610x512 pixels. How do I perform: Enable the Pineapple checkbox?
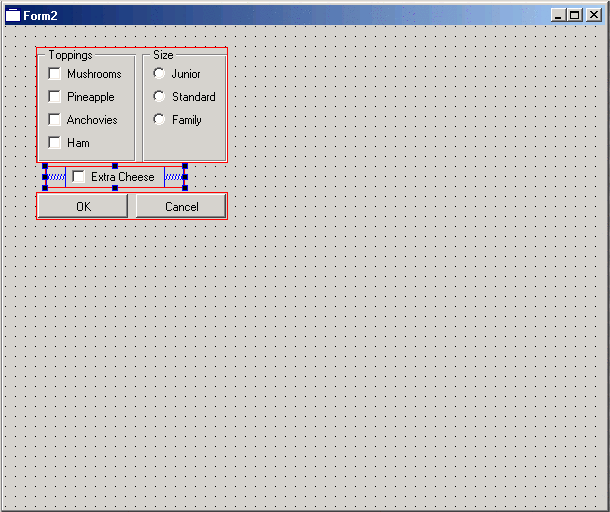point(55,97)
